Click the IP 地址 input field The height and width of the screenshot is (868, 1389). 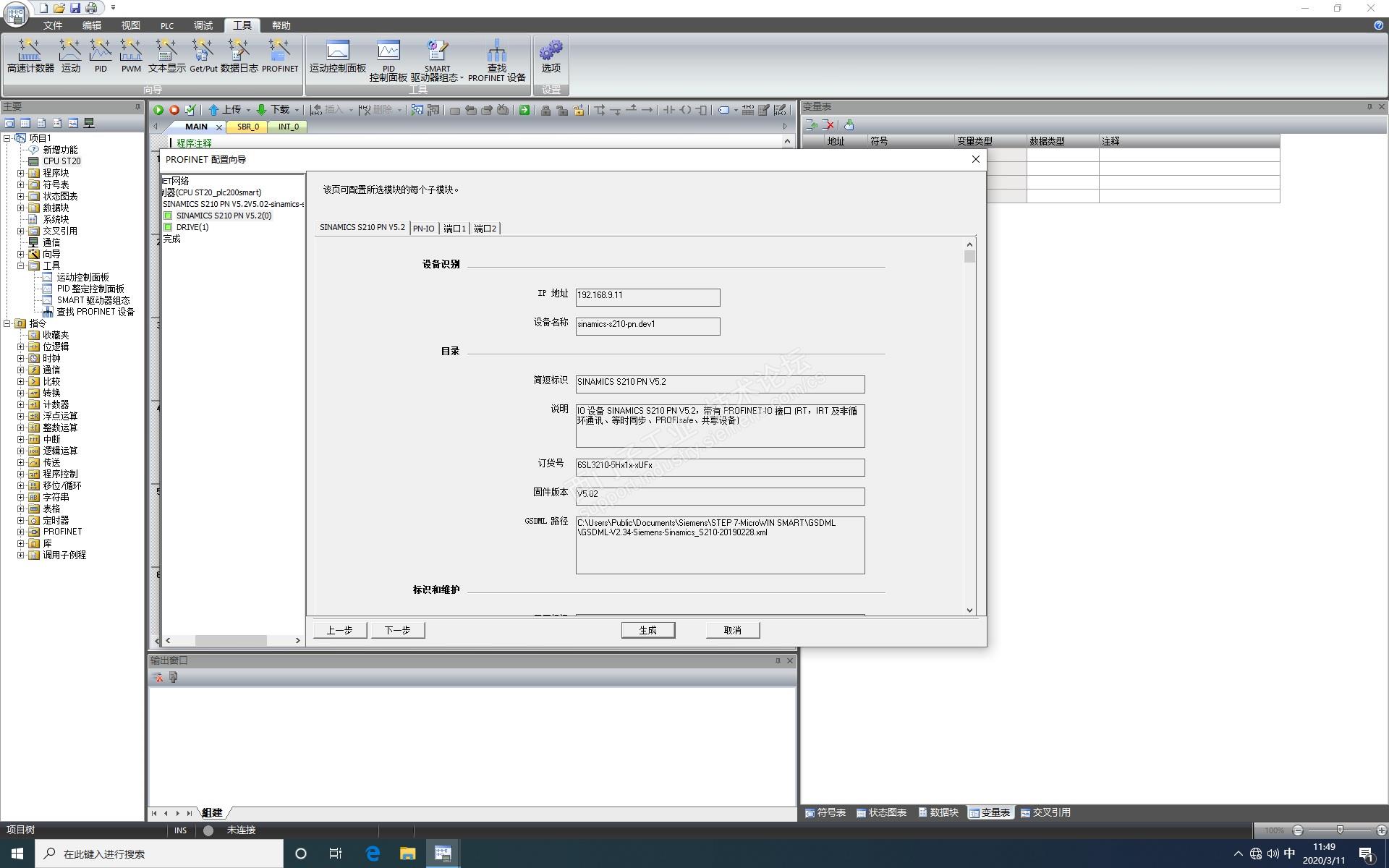coord(647,297)
